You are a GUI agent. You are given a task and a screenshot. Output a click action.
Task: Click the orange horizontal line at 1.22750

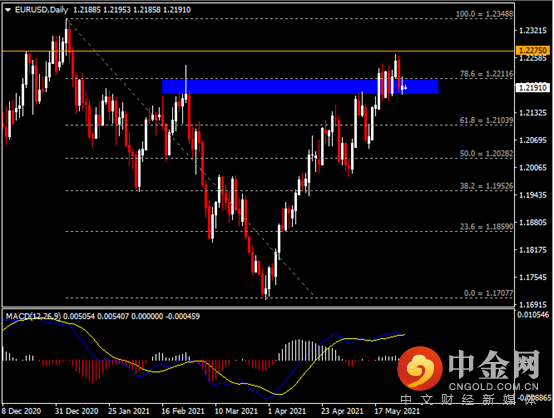(258, 51)
